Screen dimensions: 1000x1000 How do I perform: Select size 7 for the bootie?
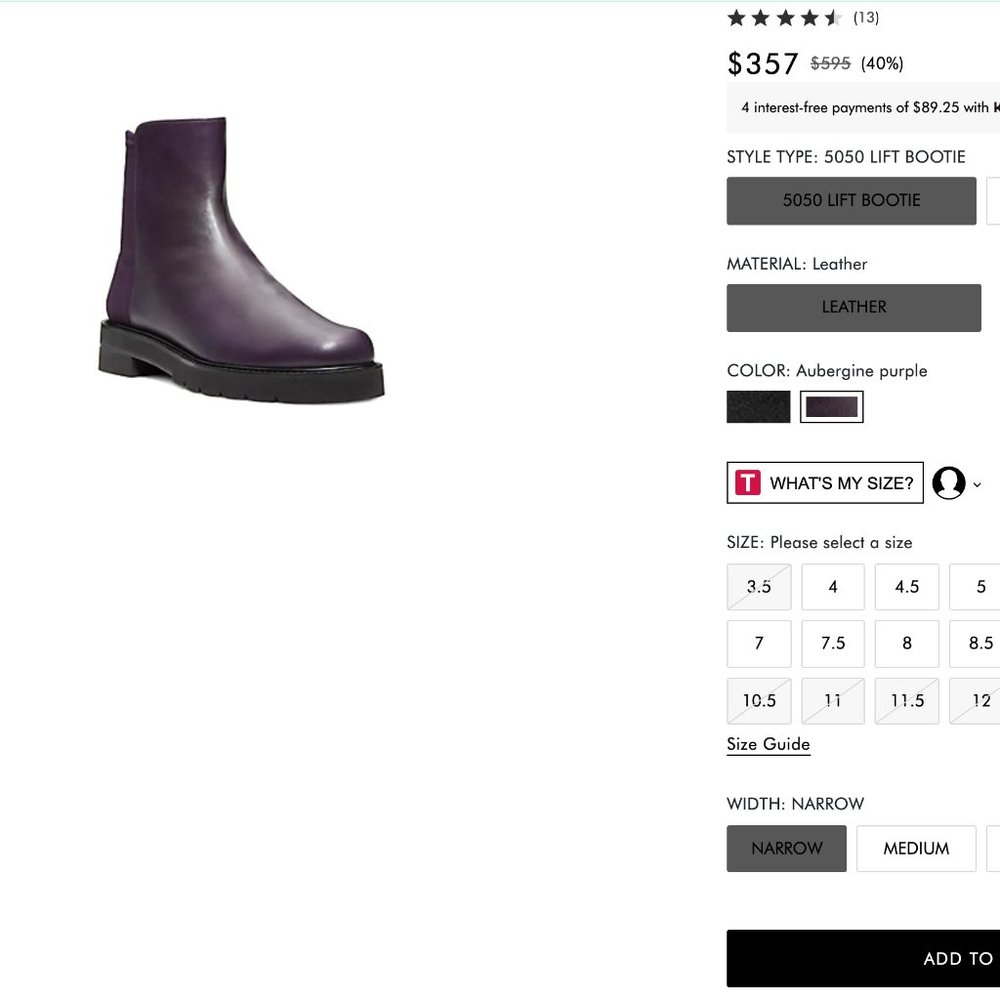pyautogui.click(x=758, y=643)
